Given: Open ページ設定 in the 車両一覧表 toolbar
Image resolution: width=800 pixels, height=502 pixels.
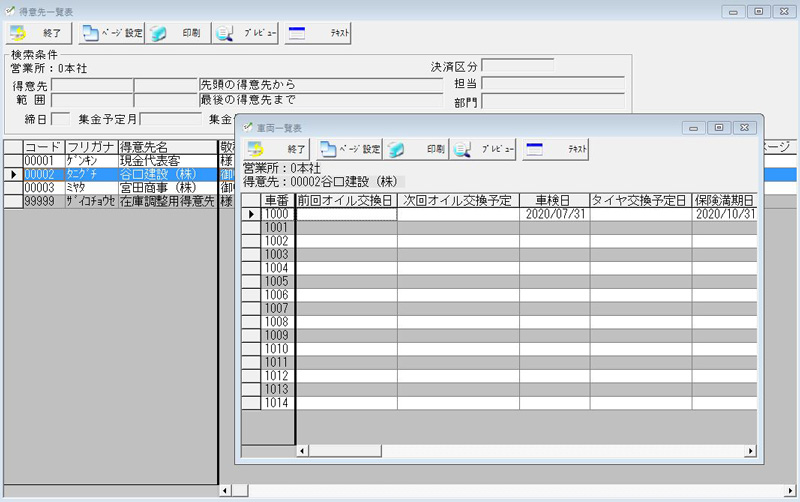Looking at the screenshot, I should tap(351, 149).
